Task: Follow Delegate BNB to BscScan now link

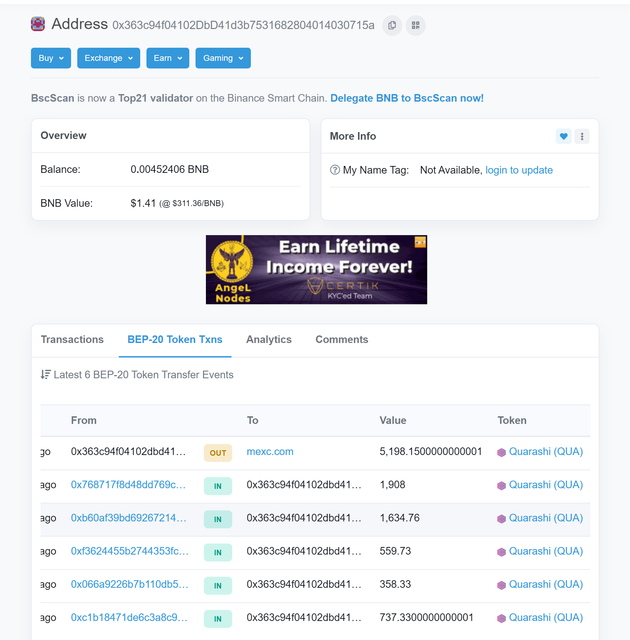Action: 407,98
